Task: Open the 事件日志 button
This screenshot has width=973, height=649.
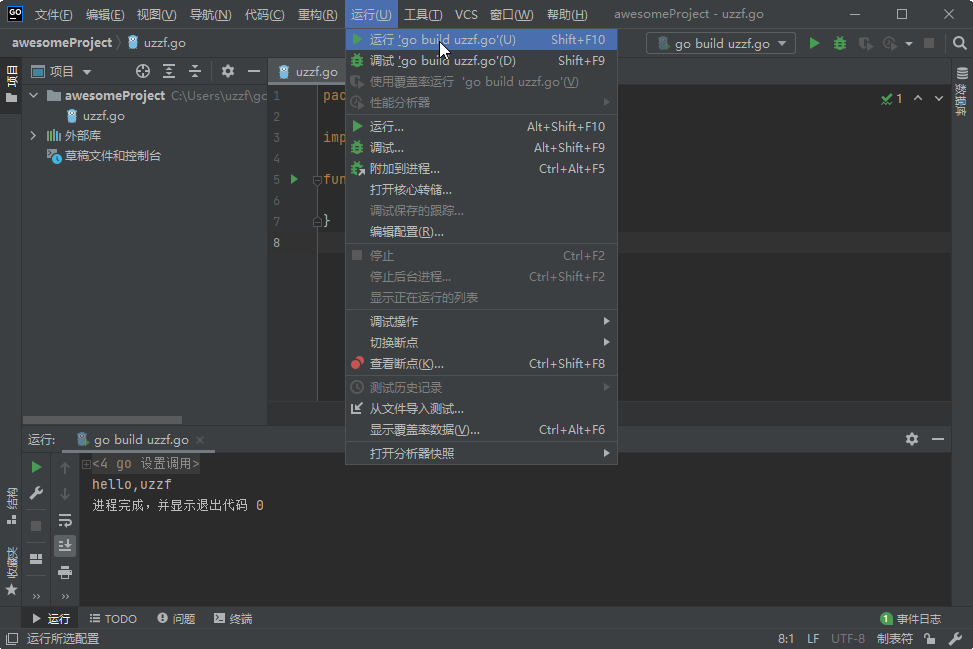Action: click(911, 619)
